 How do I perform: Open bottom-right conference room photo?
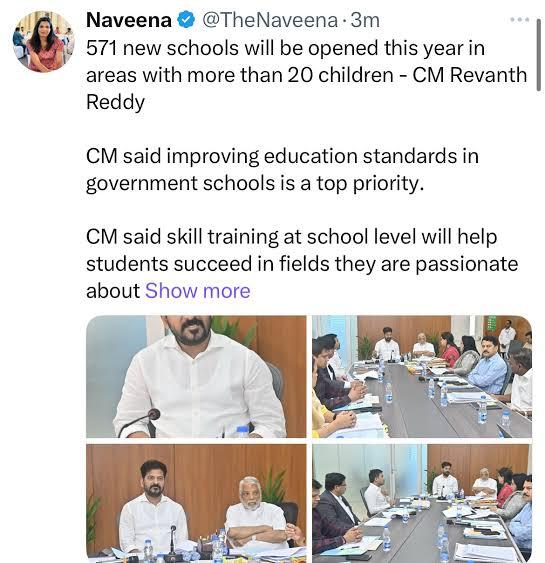[x=422, y=503]
